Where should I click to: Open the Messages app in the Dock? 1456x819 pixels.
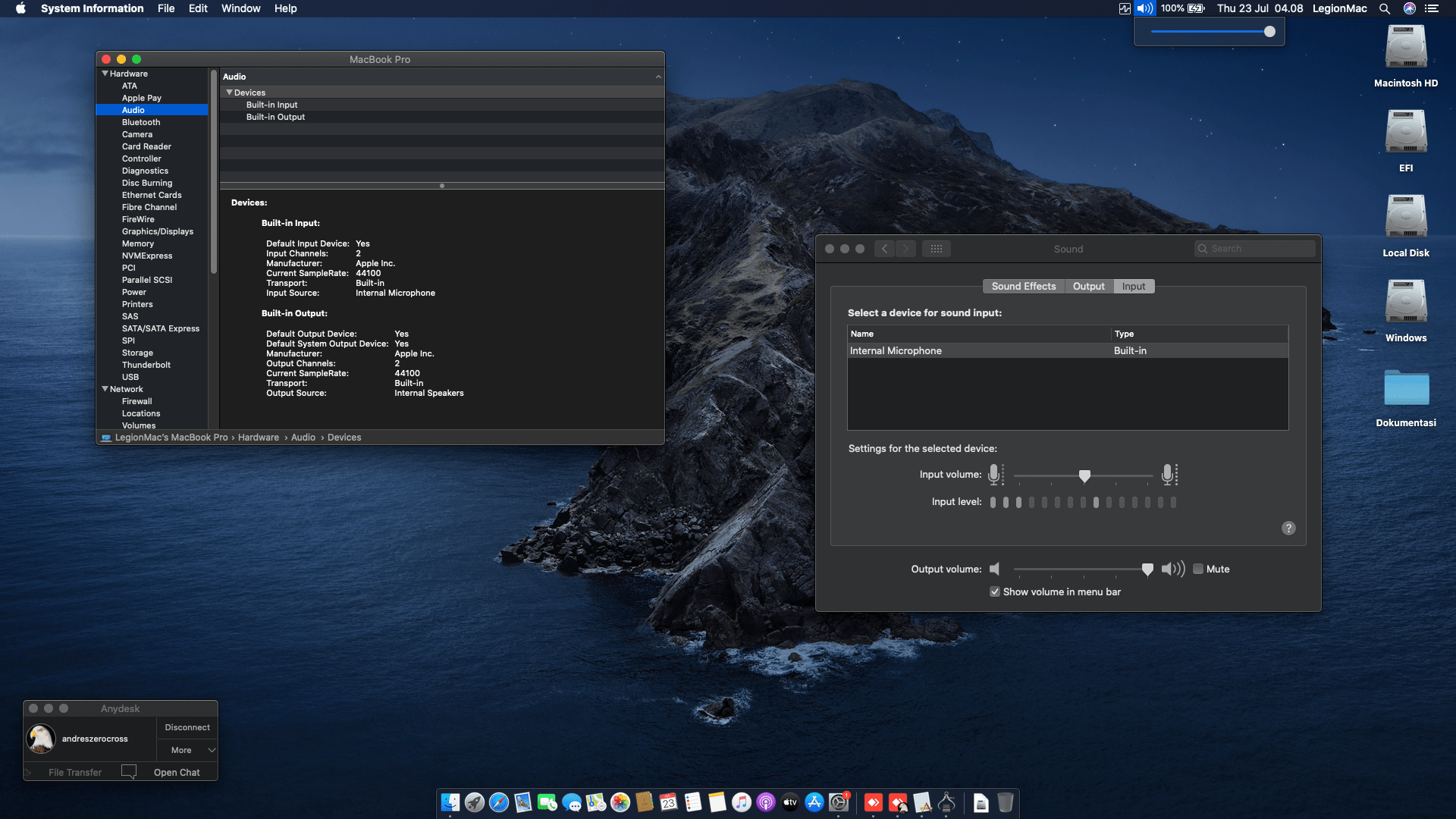point(572,802)
